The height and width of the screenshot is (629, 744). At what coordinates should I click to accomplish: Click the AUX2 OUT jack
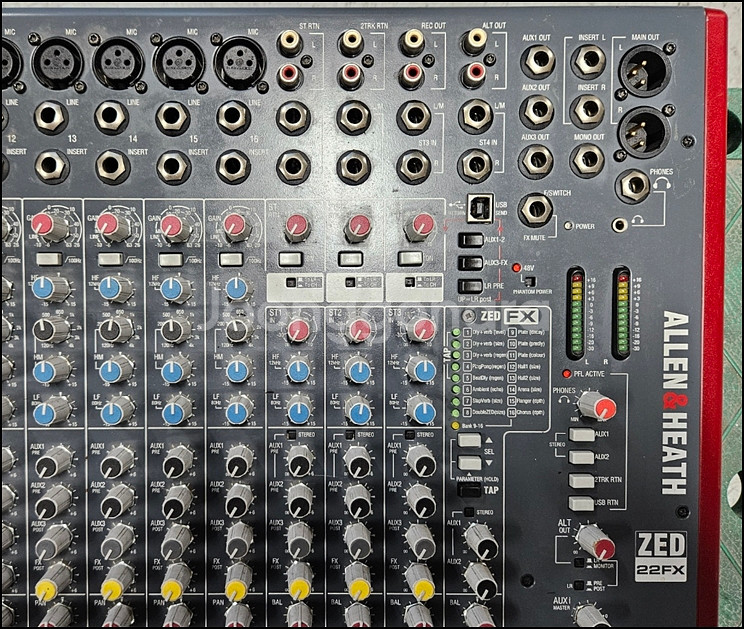point(537,111)
